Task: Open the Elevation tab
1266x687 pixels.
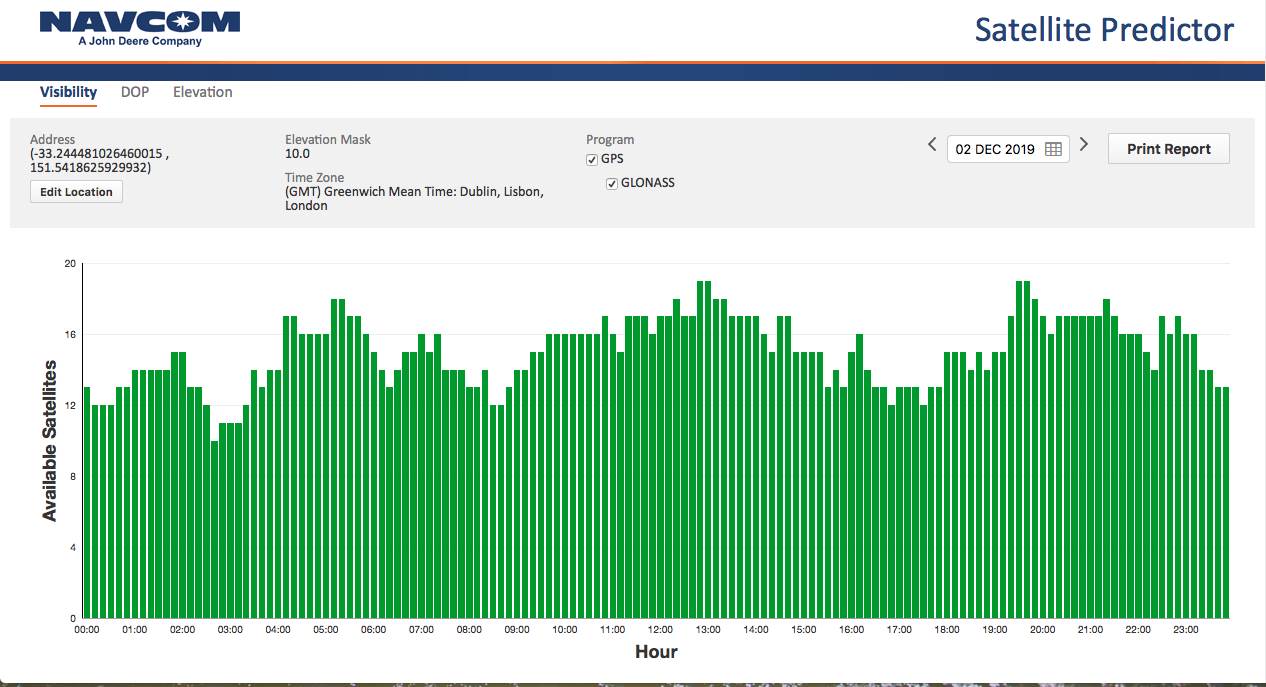Action: pyautogui.click(x=202, y=92)
